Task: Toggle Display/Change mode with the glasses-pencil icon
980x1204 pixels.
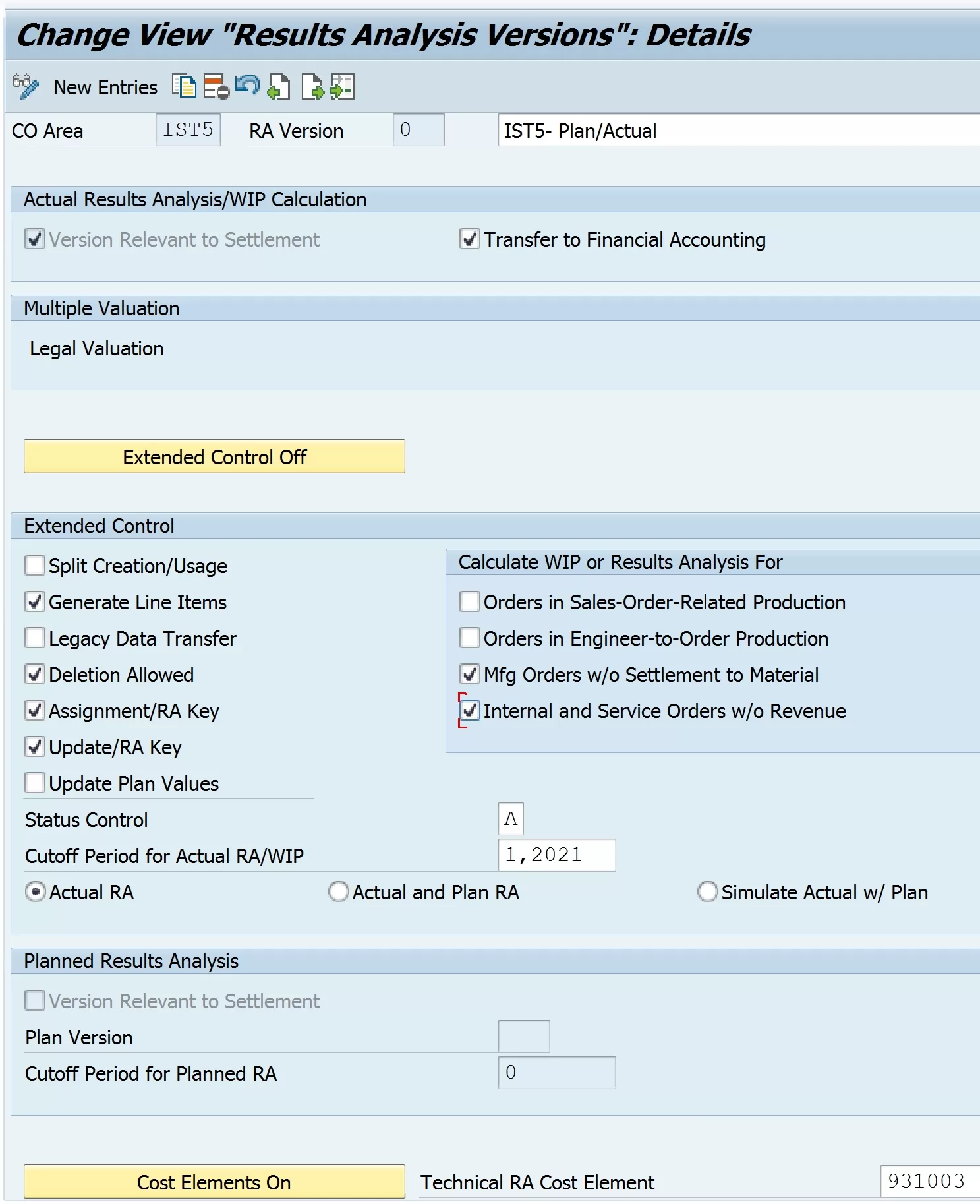Action: click(25, 86)
